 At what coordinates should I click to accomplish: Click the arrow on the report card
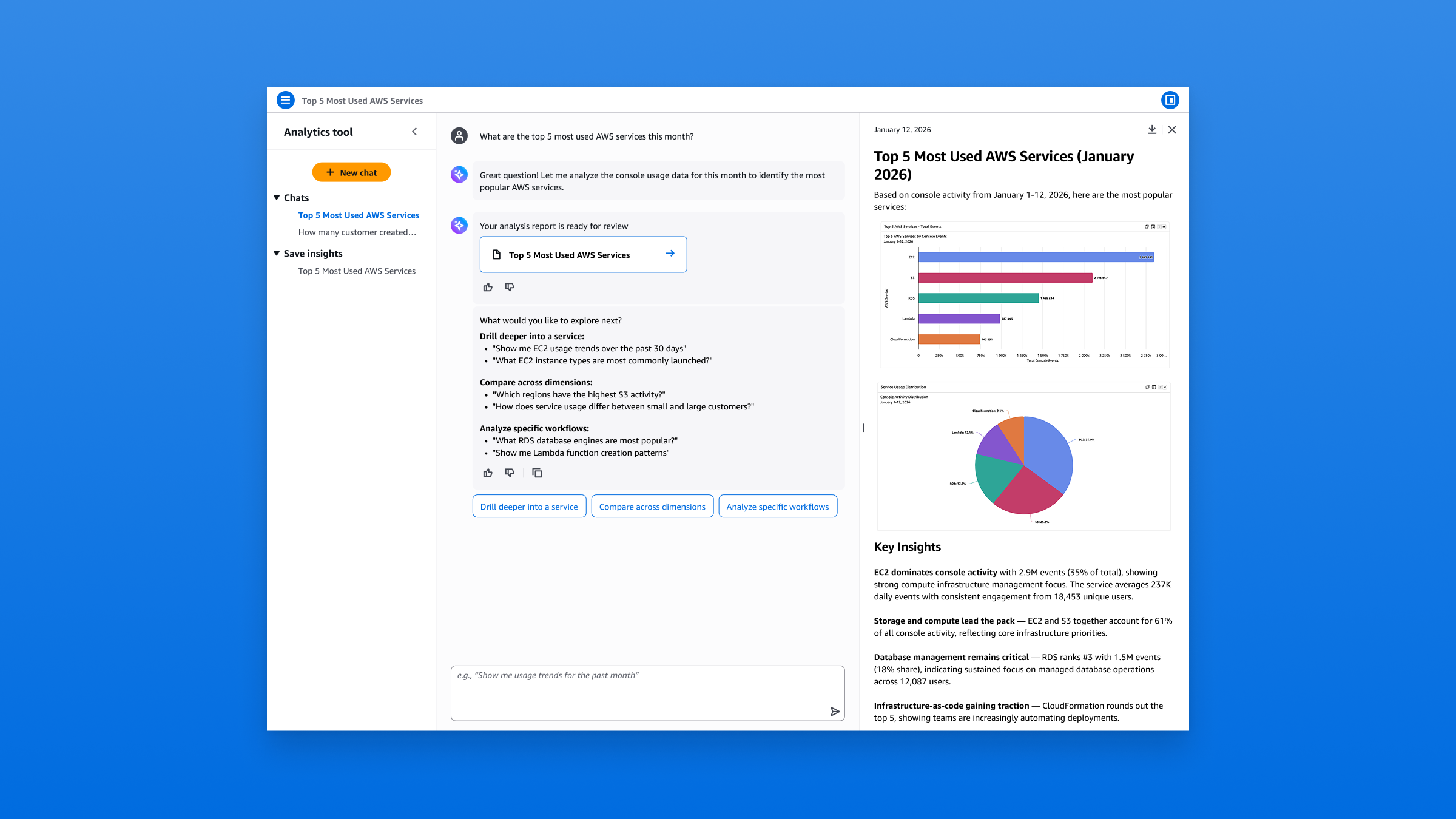coord(670,254)
